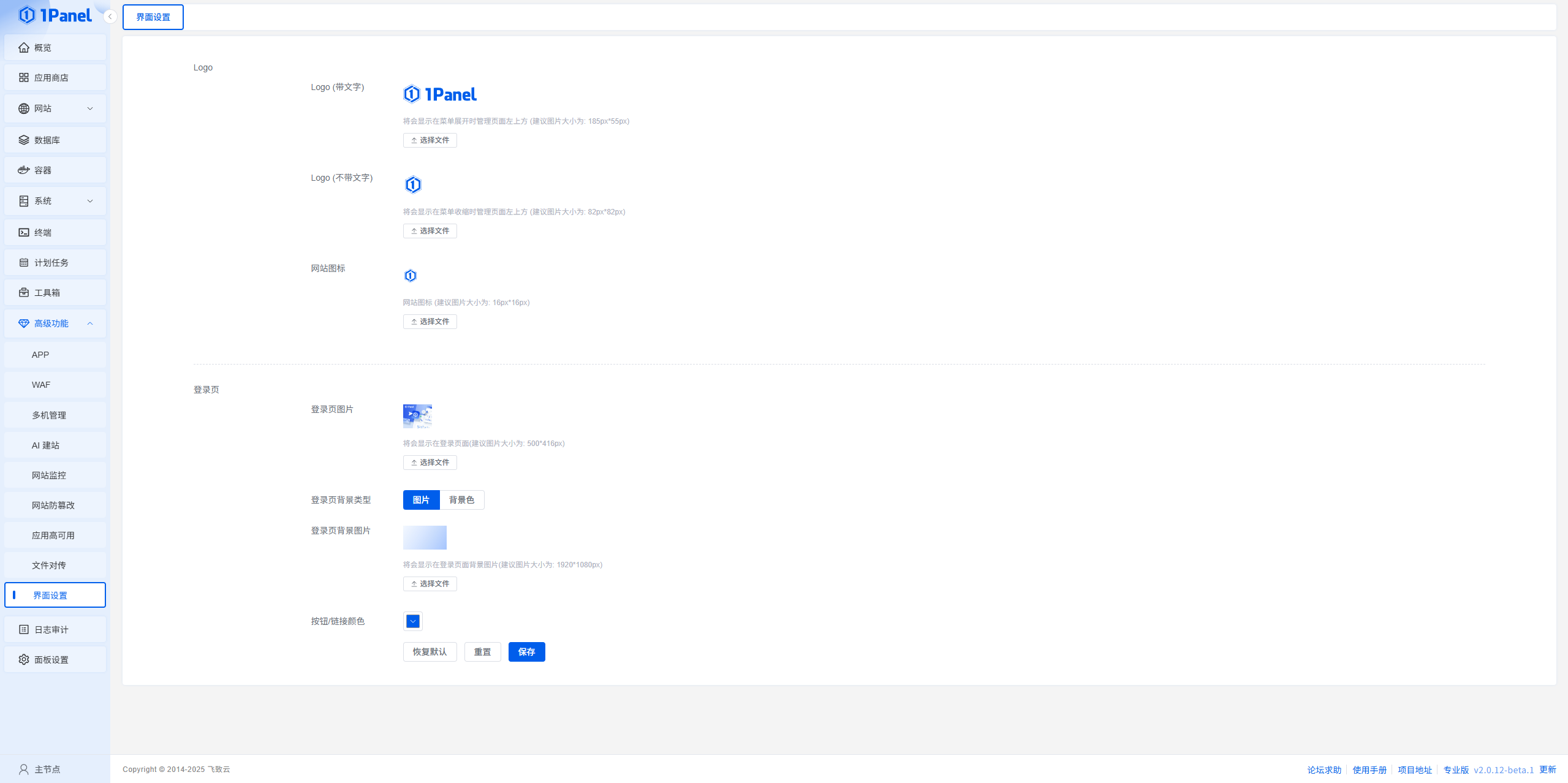Open the 按钮/链接颜色 color picker swatch
This screenshot has height=783, width=1568.
pos(413,621)
